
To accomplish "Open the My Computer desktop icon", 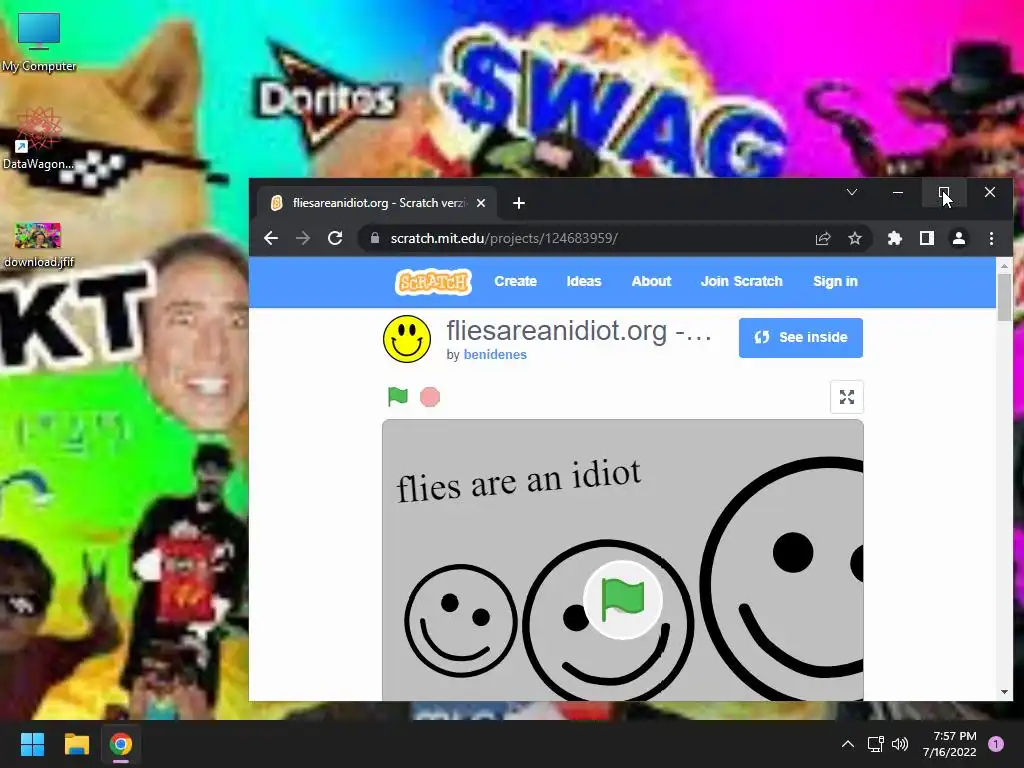I will click(39, 42).
